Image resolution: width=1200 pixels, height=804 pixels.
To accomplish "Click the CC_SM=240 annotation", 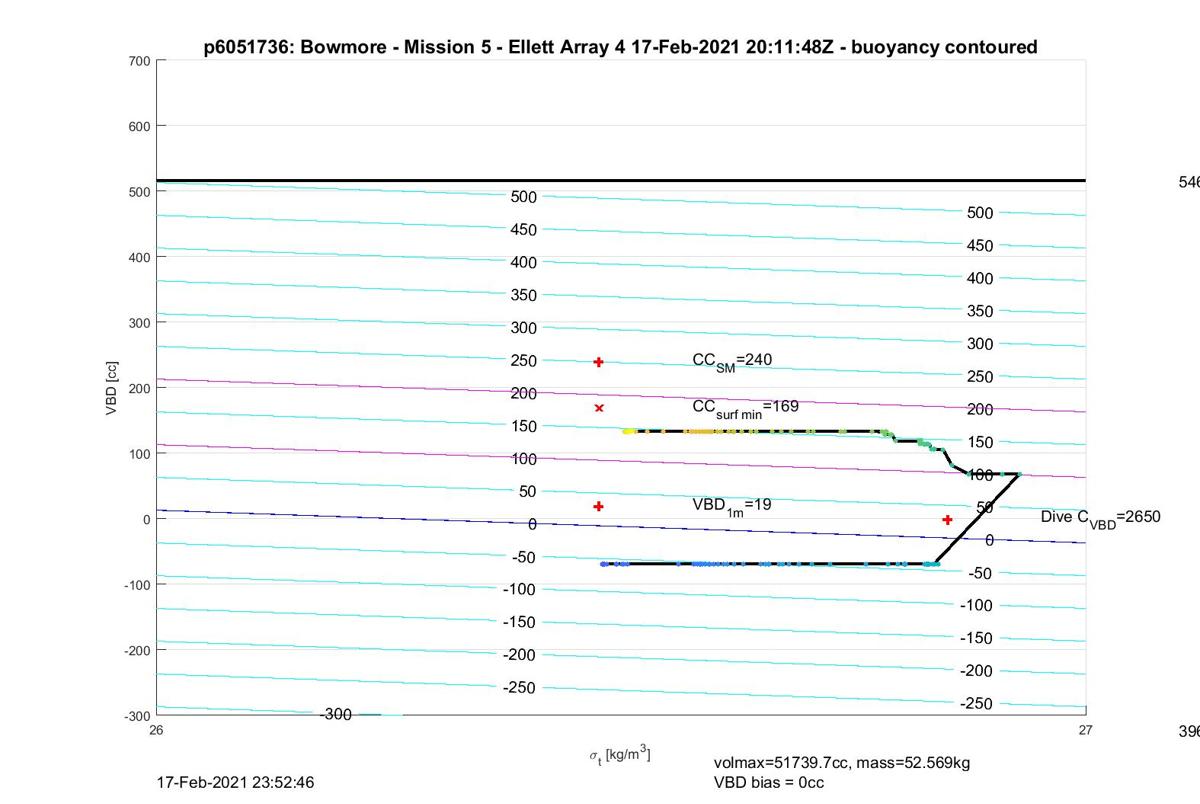I will point(732,361).
